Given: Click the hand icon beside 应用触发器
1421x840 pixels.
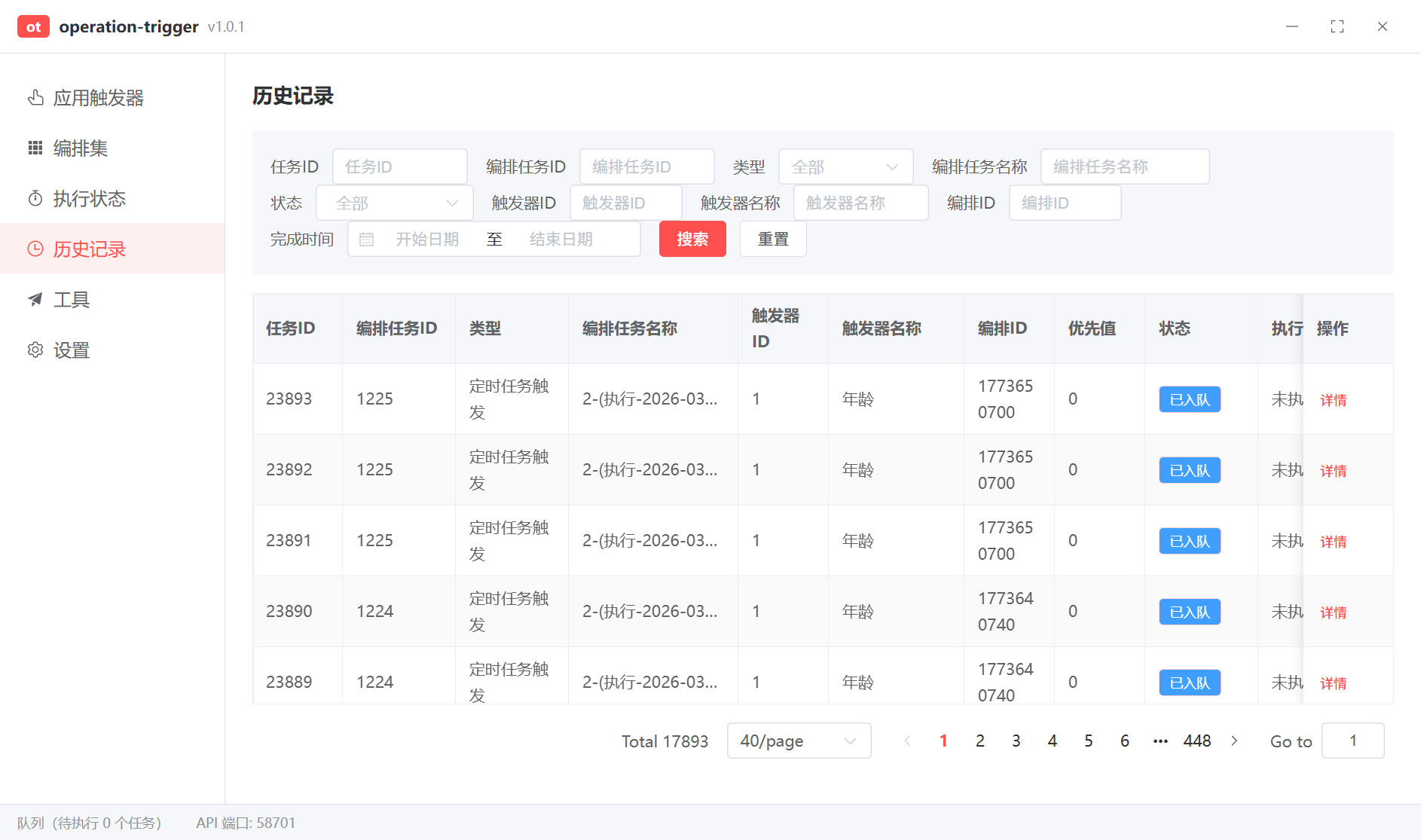Looking at the screenshot, I should click(35, 98).
